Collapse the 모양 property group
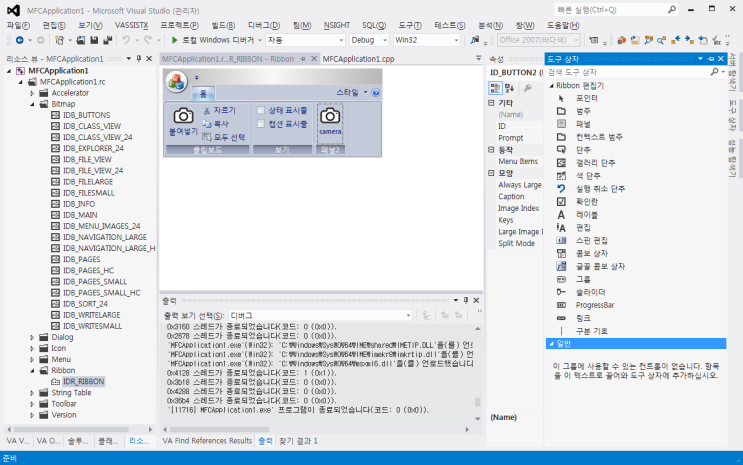Viewport: 743px width, 465px height. tap(491, 173)
